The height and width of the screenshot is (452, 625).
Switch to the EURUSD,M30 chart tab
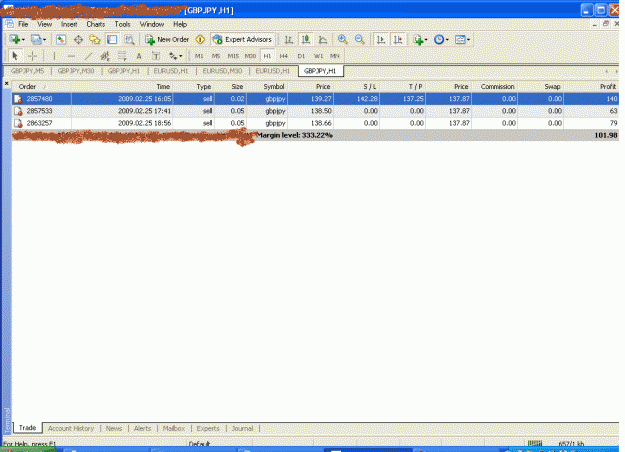pos(222,71)
